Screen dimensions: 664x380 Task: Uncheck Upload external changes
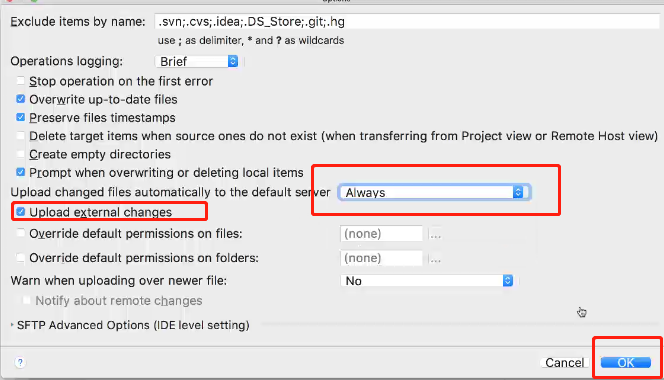click(20, 211)
